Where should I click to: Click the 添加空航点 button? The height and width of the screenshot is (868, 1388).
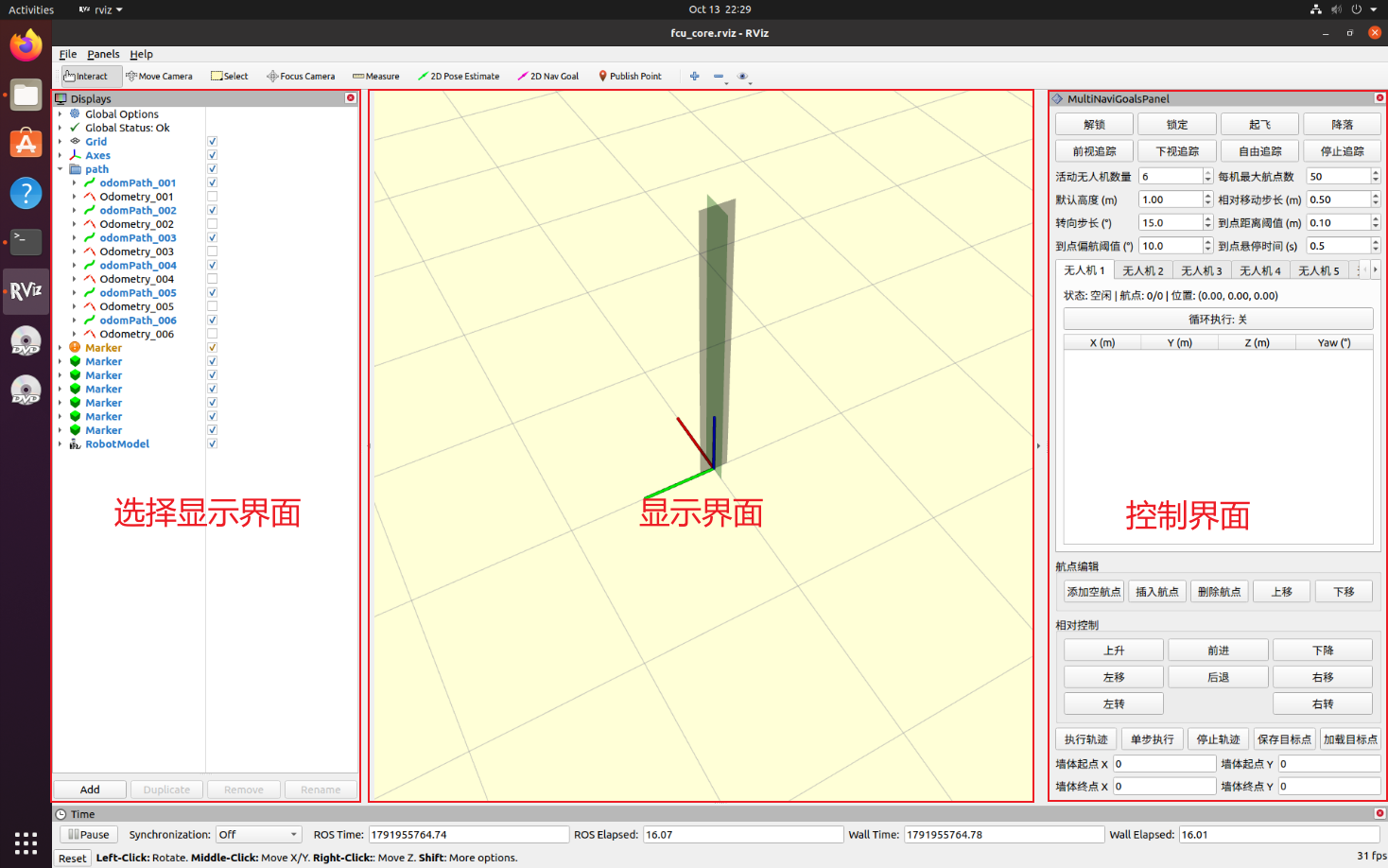(1094, 592)
